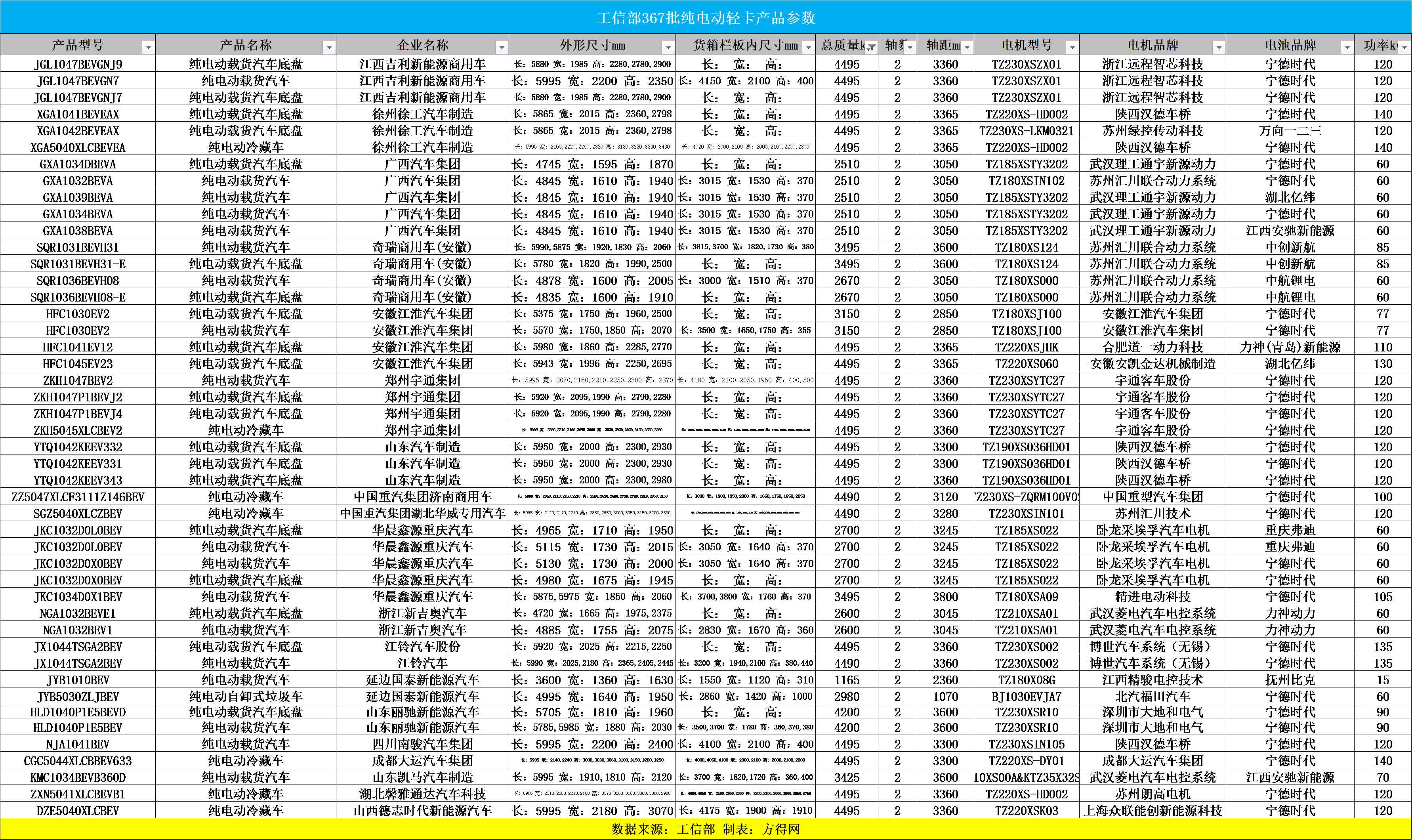Select cell DZE5040XLCBEV
The image size is (1412, 840).
pos(78,811)
